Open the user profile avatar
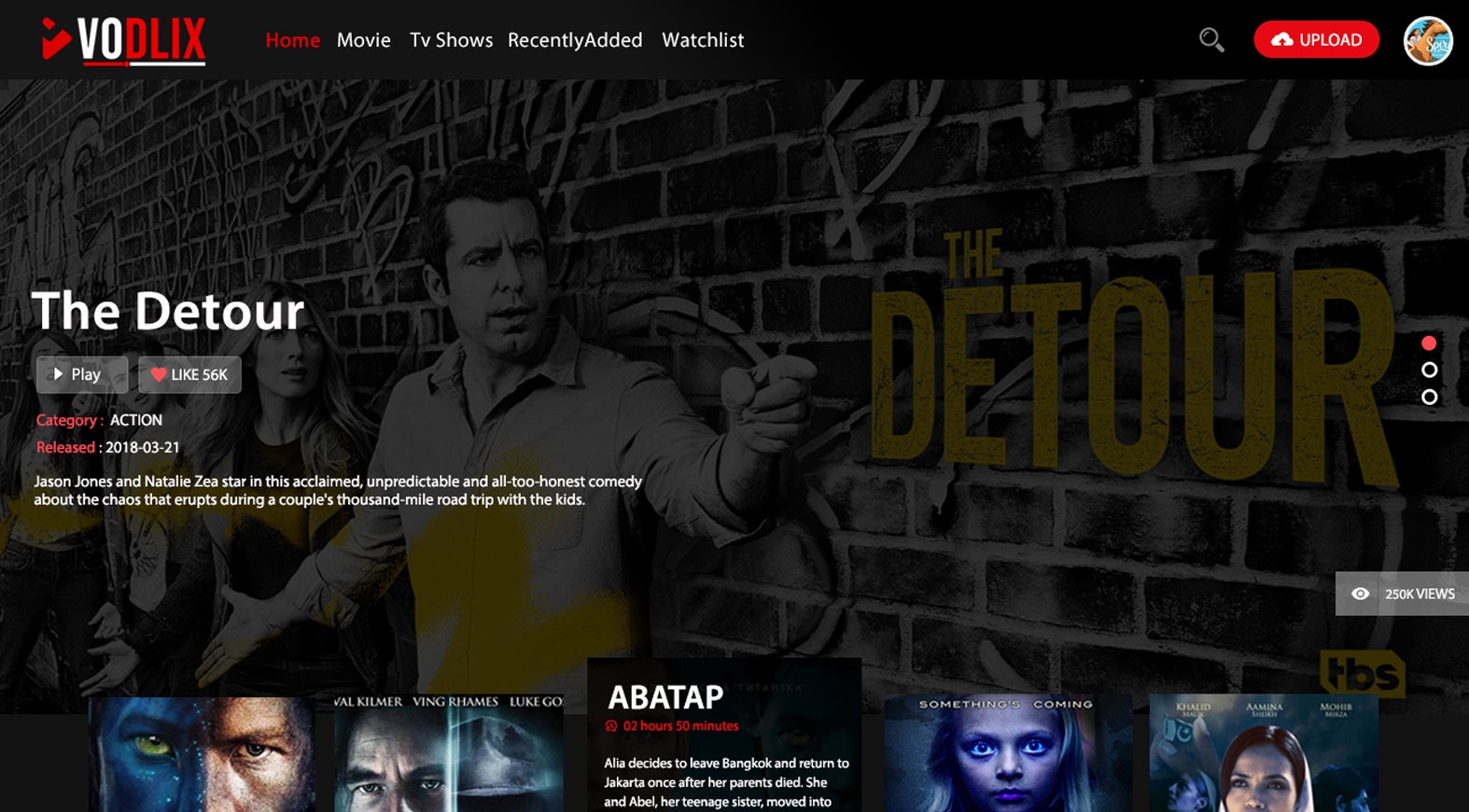Screen dimensions: 1469x812 click(1428, 41)
